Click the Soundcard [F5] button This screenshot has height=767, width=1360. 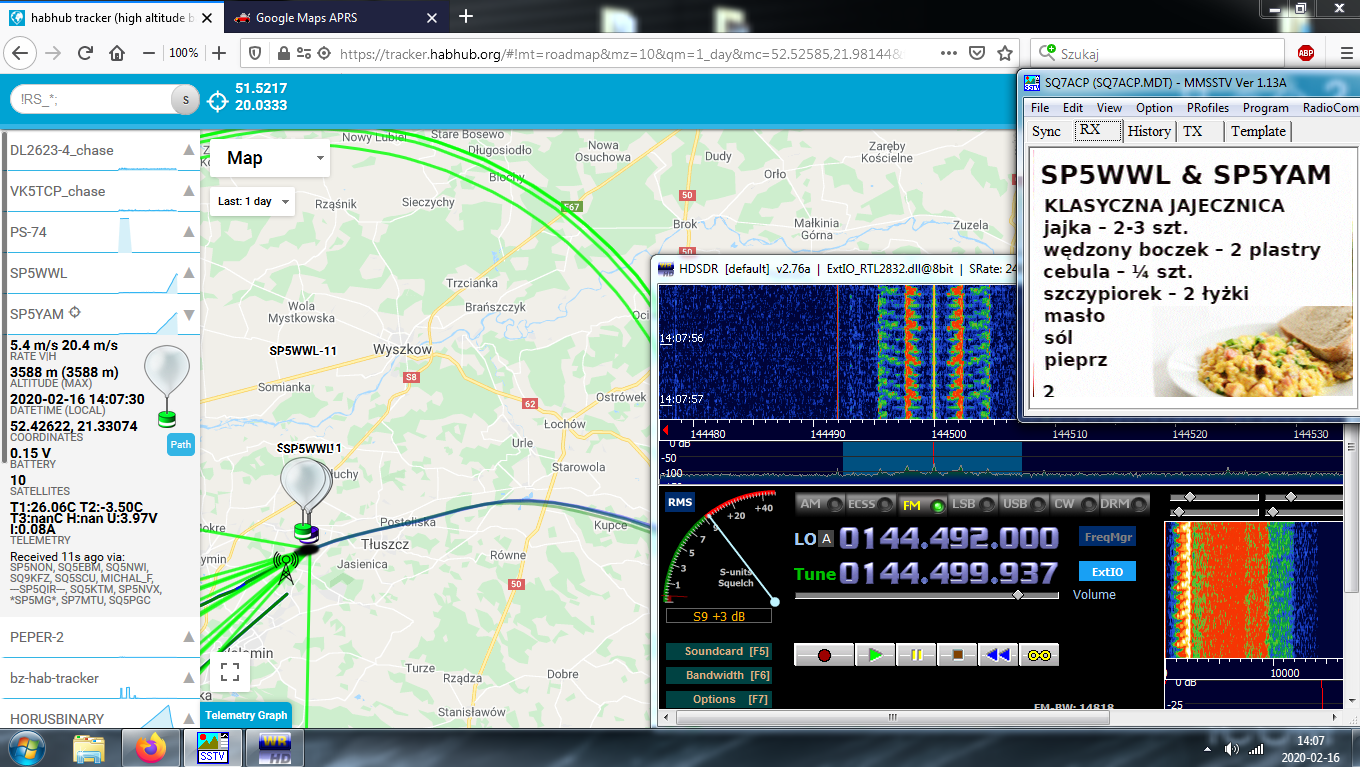coord(719,651)
